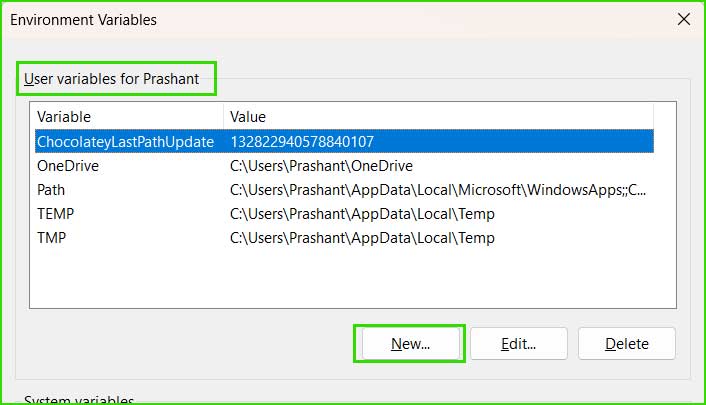Screen dimensions: 706x405
Task: Click the TEMP row's Local\Temp value
Action: coord(362,214)
